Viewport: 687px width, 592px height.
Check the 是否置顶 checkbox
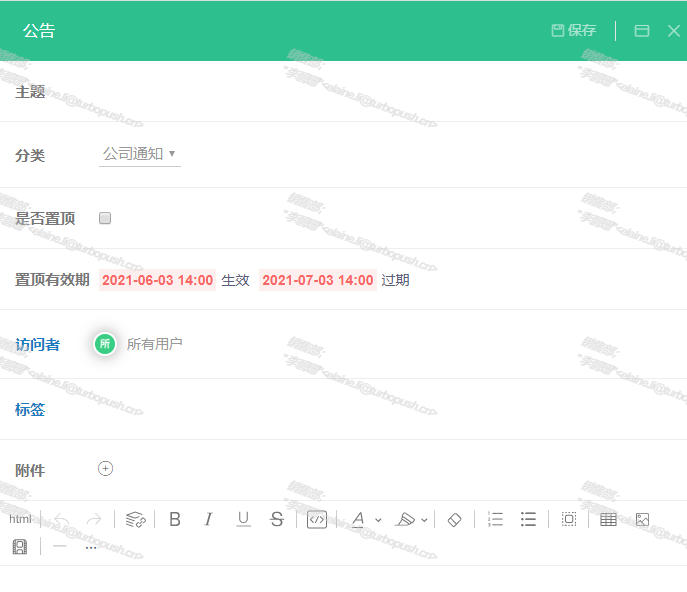point(105,218)
